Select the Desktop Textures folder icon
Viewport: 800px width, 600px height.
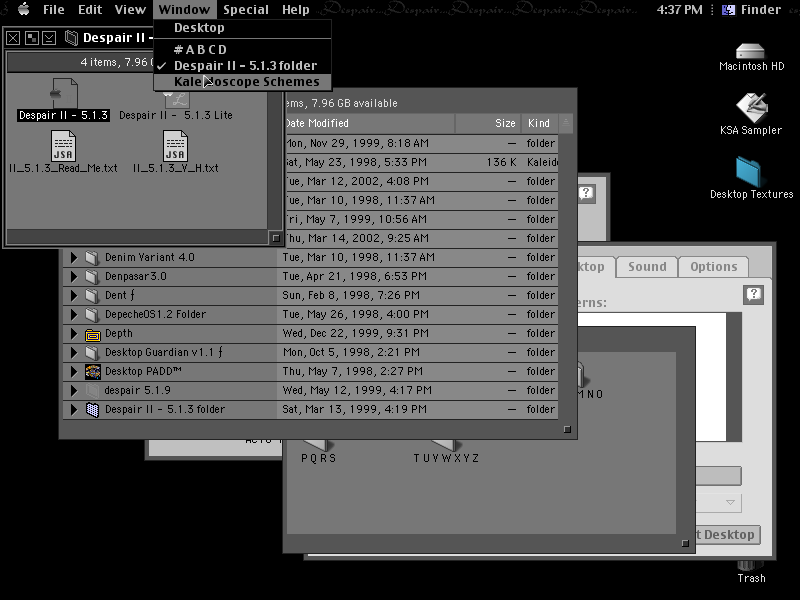coord(748,172)
